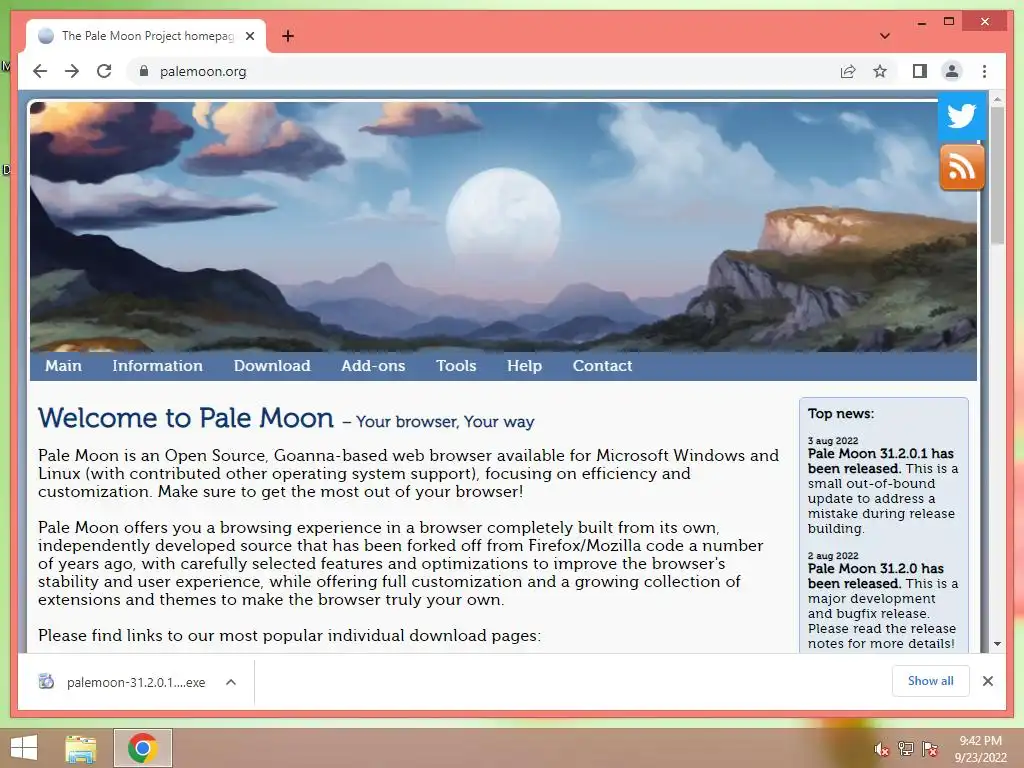1024x768 pixels.
Task: Open the Download menu item
Action: coord(272,366)
